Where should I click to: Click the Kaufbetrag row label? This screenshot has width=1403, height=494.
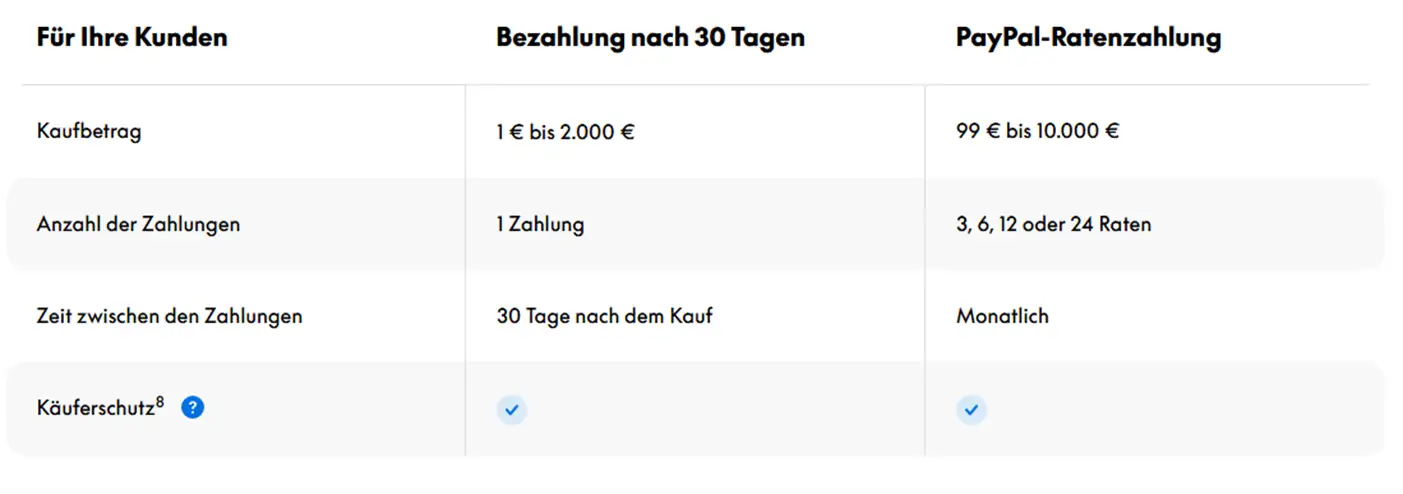89,131
